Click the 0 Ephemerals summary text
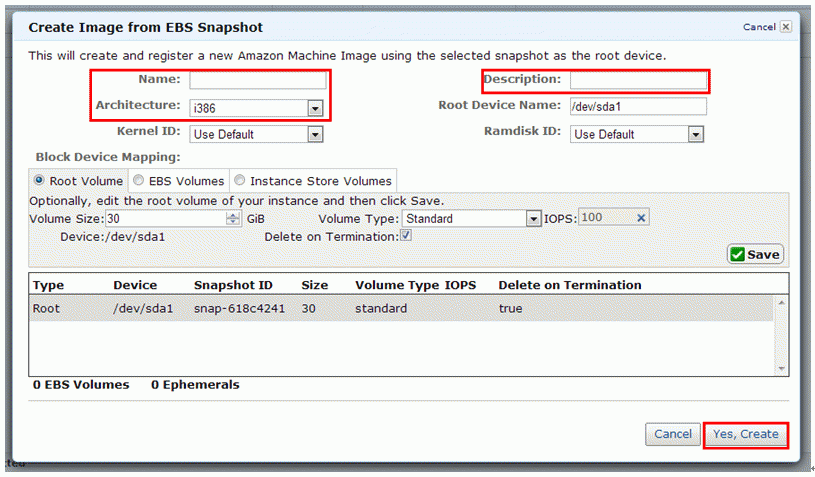This screenshot has height=477, width=815. (x=195, y=385)
